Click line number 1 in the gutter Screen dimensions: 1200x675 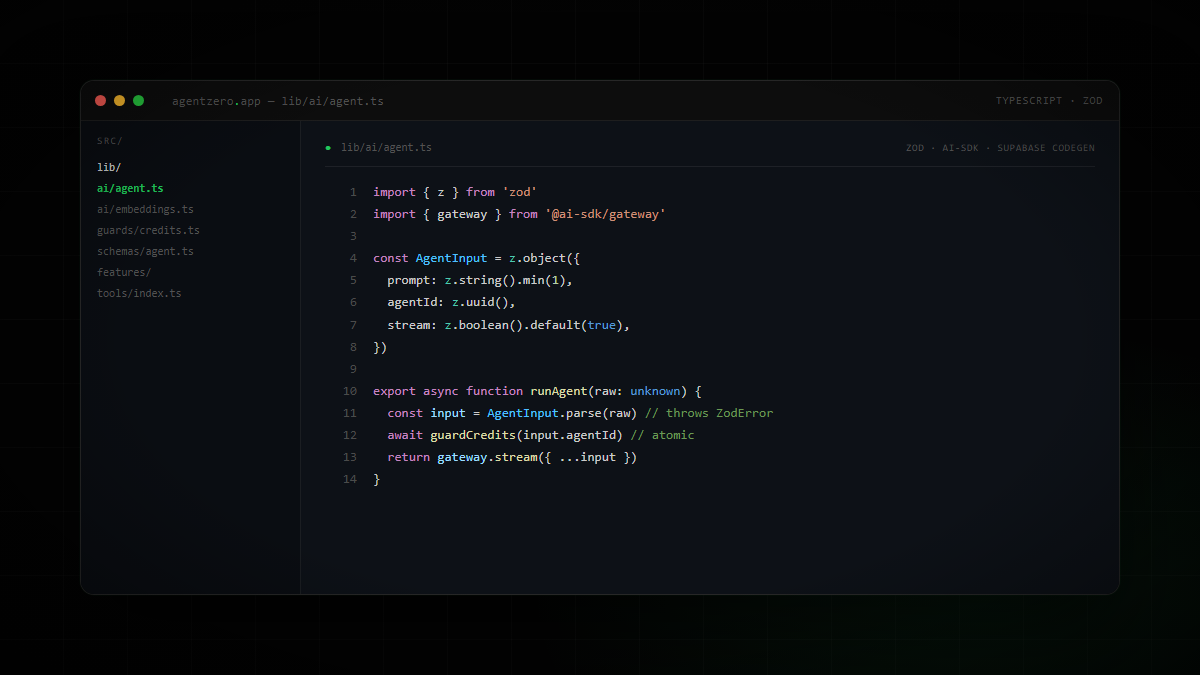pyautogui.click(x=352, y=192)
